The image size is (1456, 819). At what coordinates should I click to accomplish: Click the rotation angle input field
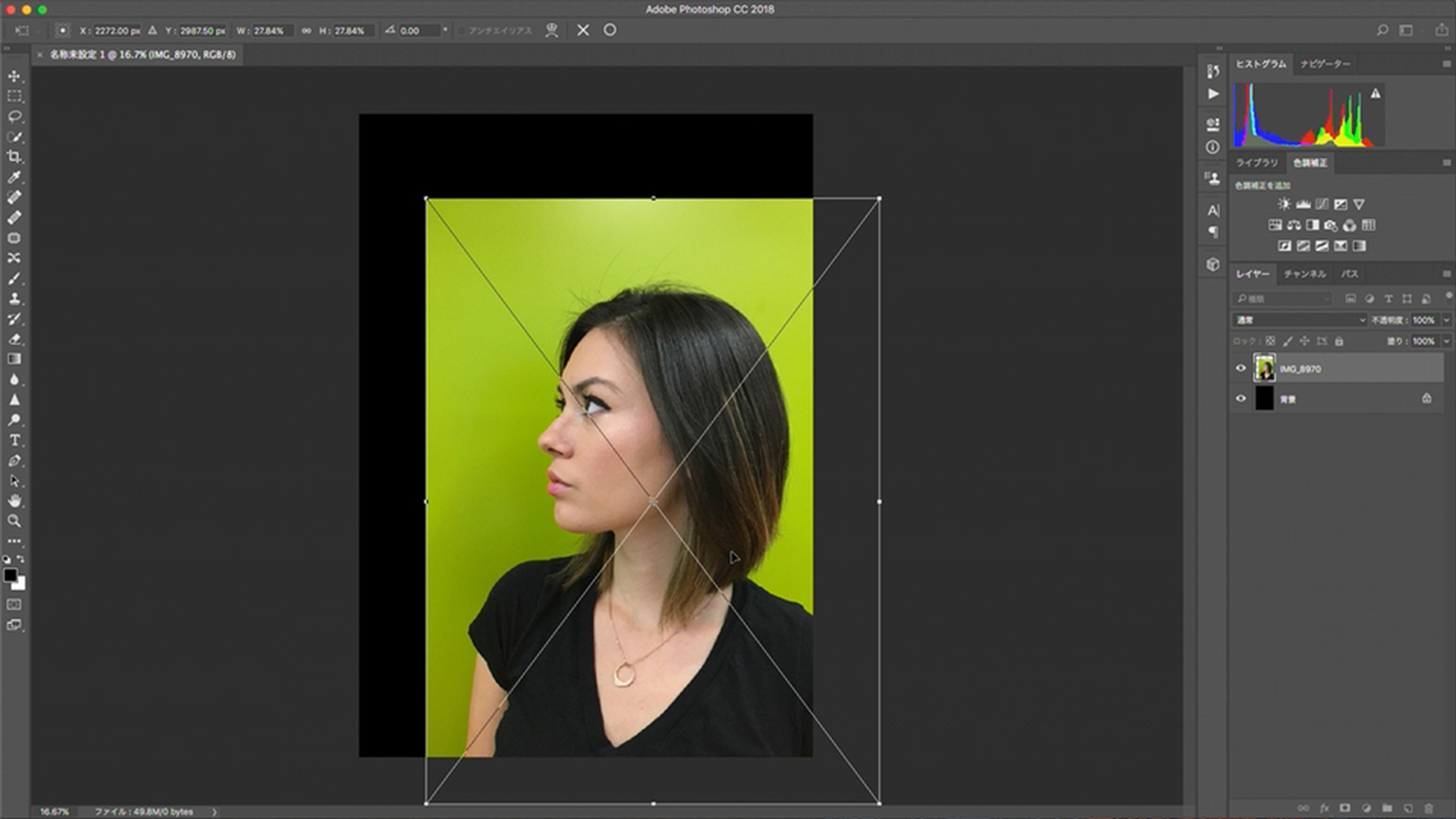tap(419, 31)
